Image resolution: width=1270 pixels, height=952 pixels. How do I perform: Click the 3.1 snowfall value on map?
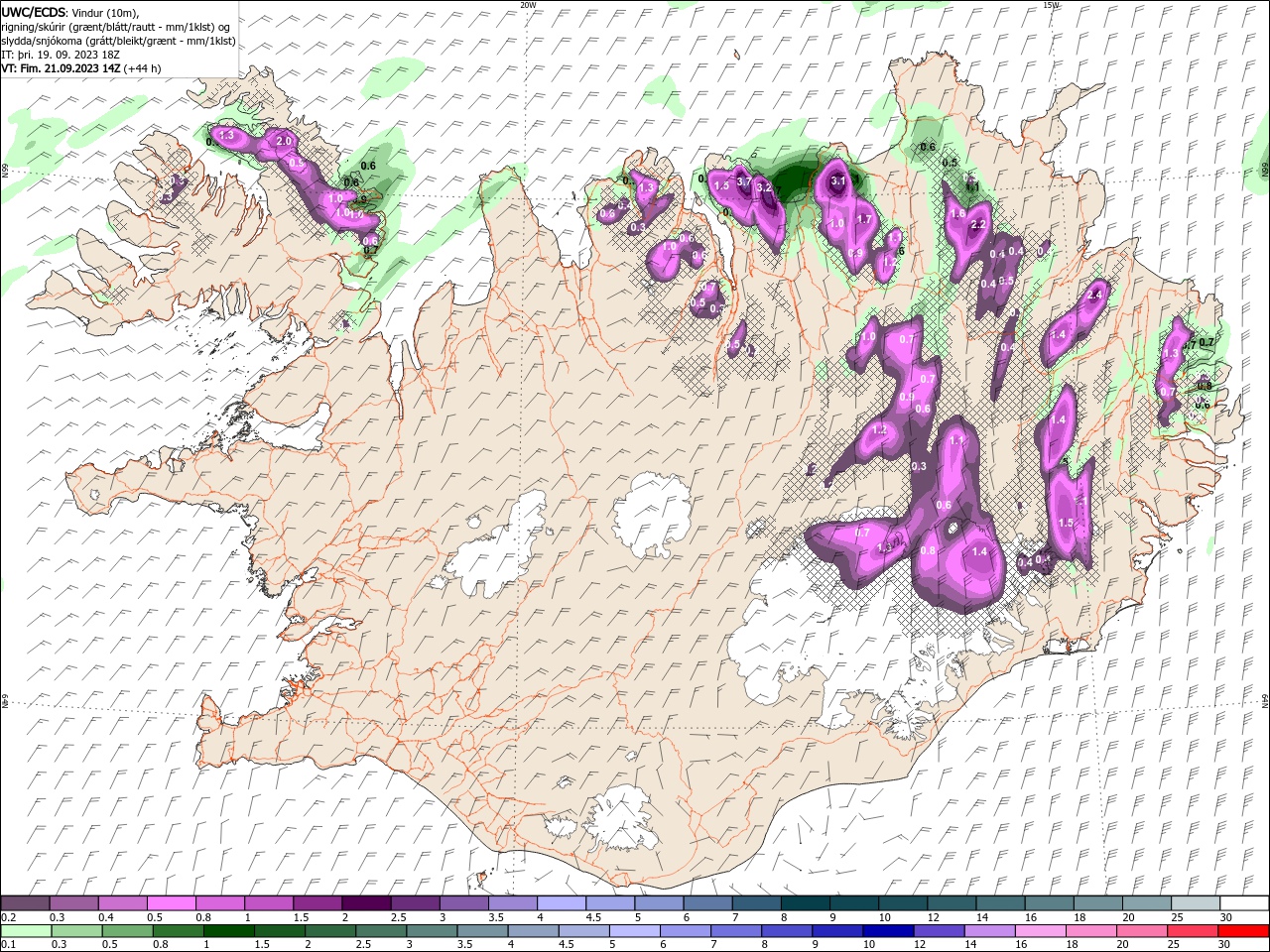[x=837, y=180]
